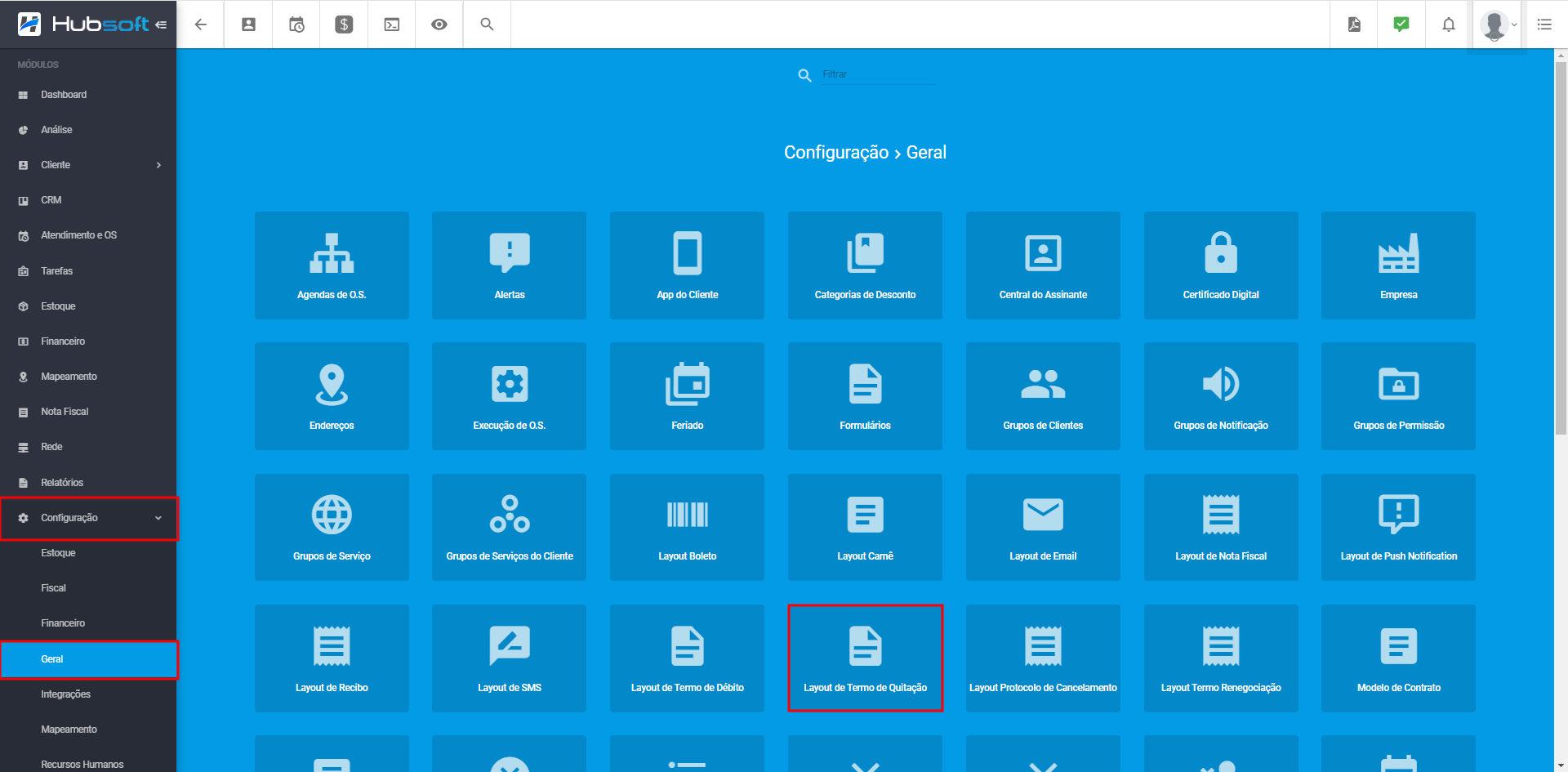Collapse the sidebar with Hubsoft arrow
Image resolution: width=1568 pixels, height=772 pixels.
coord(161,25)
